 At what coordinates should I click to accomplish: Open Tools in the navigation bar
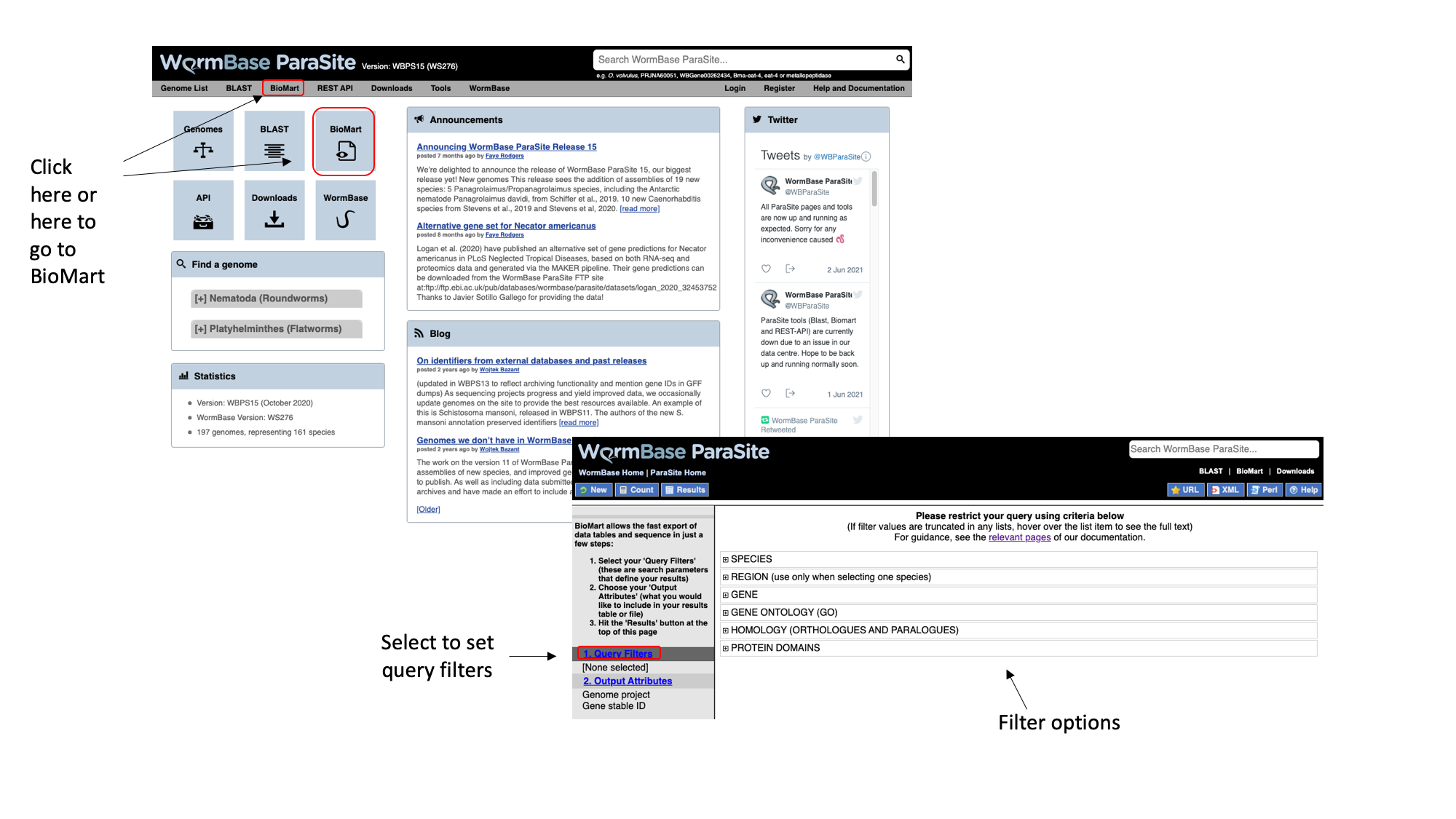tap(440, 88)
